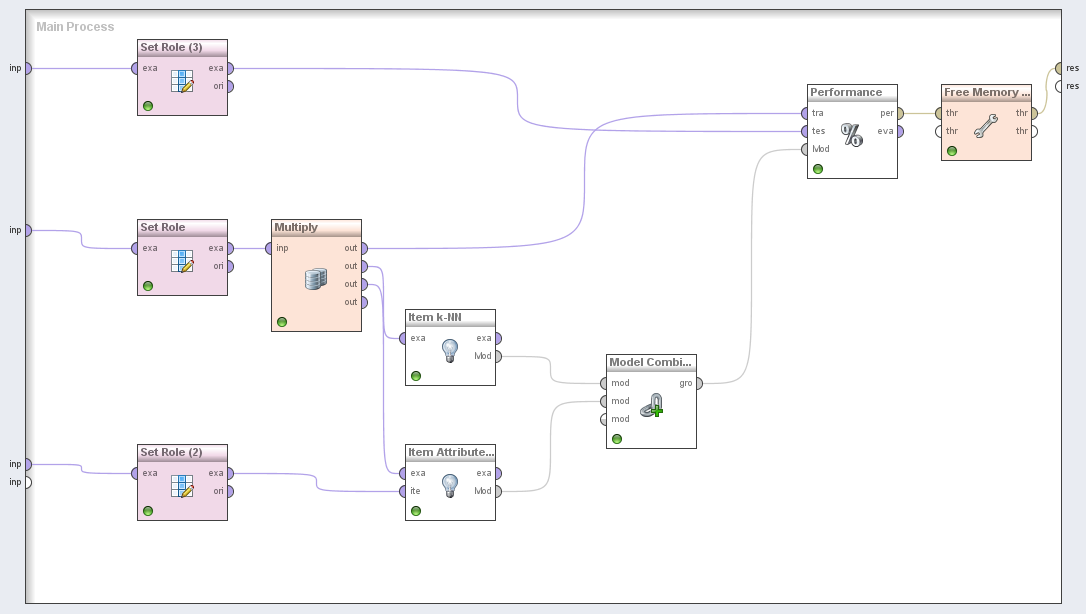Click the 'ite' input port on Item Attribute
This screenshot has width=1086, height=614.
click(402, 491)
